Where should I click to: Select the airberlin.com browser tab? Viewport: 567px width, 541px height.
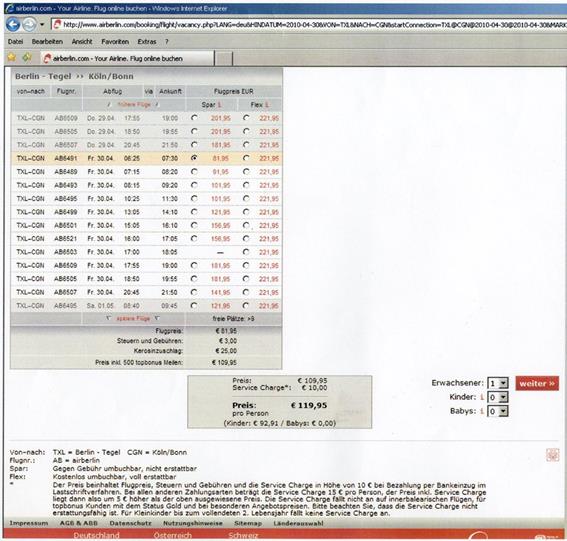point(127,58)
